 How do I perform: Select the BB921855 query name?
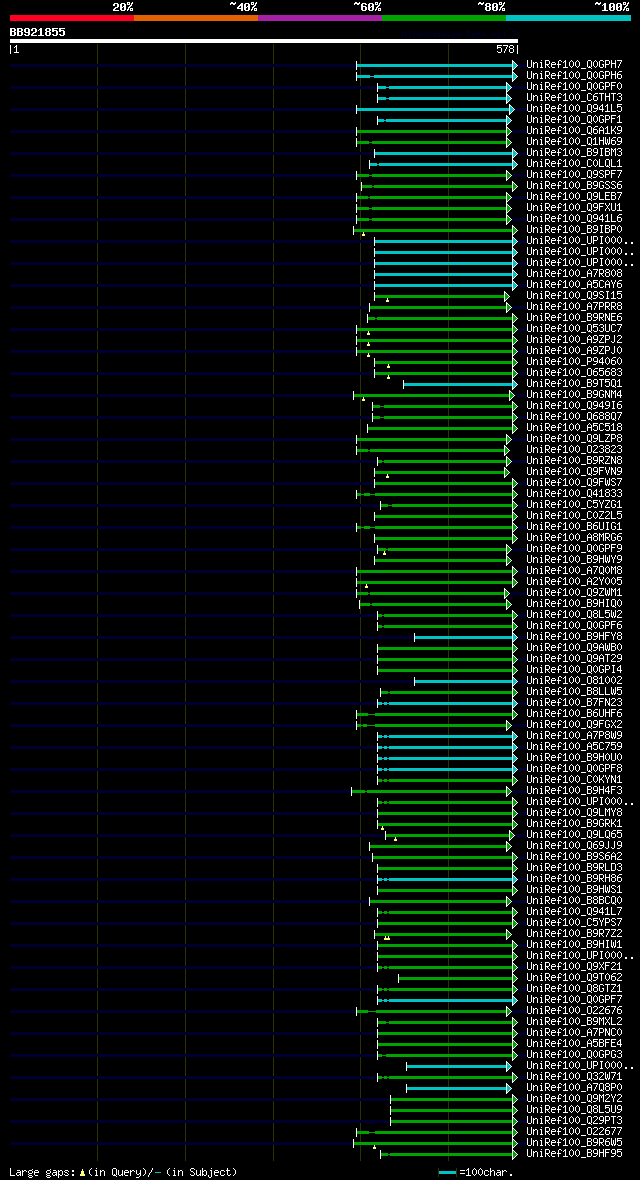(x=38, y=32)
